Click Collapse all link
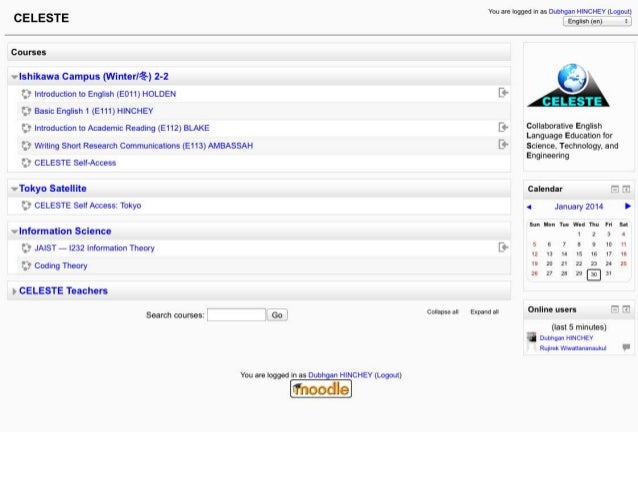This screenshot has width=638, height=479. tap(443, 312)
